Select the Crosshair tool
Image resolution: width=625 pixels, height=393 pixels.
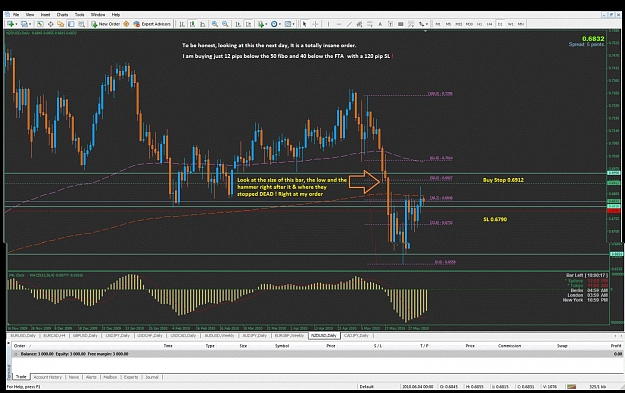[315, 24]
